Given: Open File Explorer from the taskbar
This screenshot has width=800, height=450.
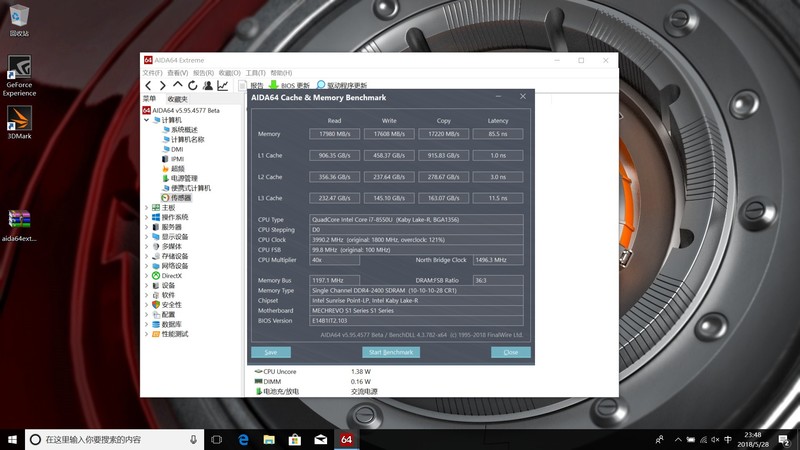Looking at the screenshot, I should click(269, 439).
